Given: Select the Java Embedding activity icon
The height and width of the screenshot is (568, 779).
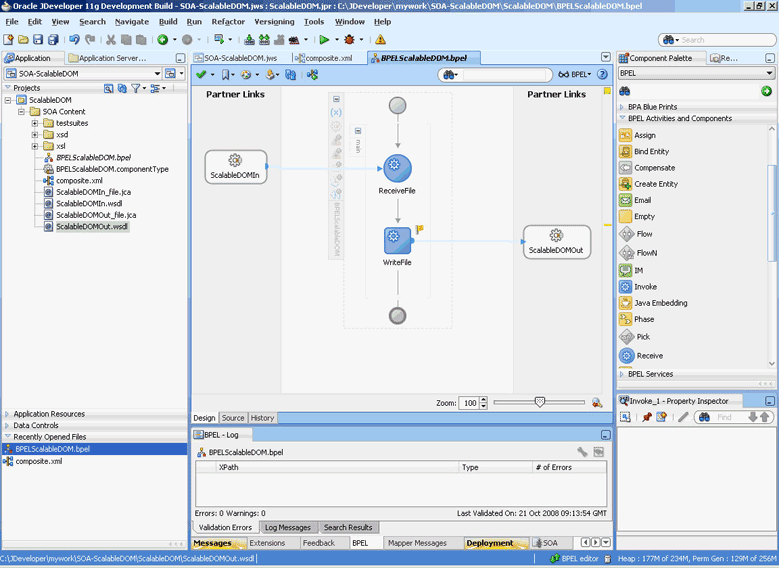Looking at the screenshot, I should (626, 303).
